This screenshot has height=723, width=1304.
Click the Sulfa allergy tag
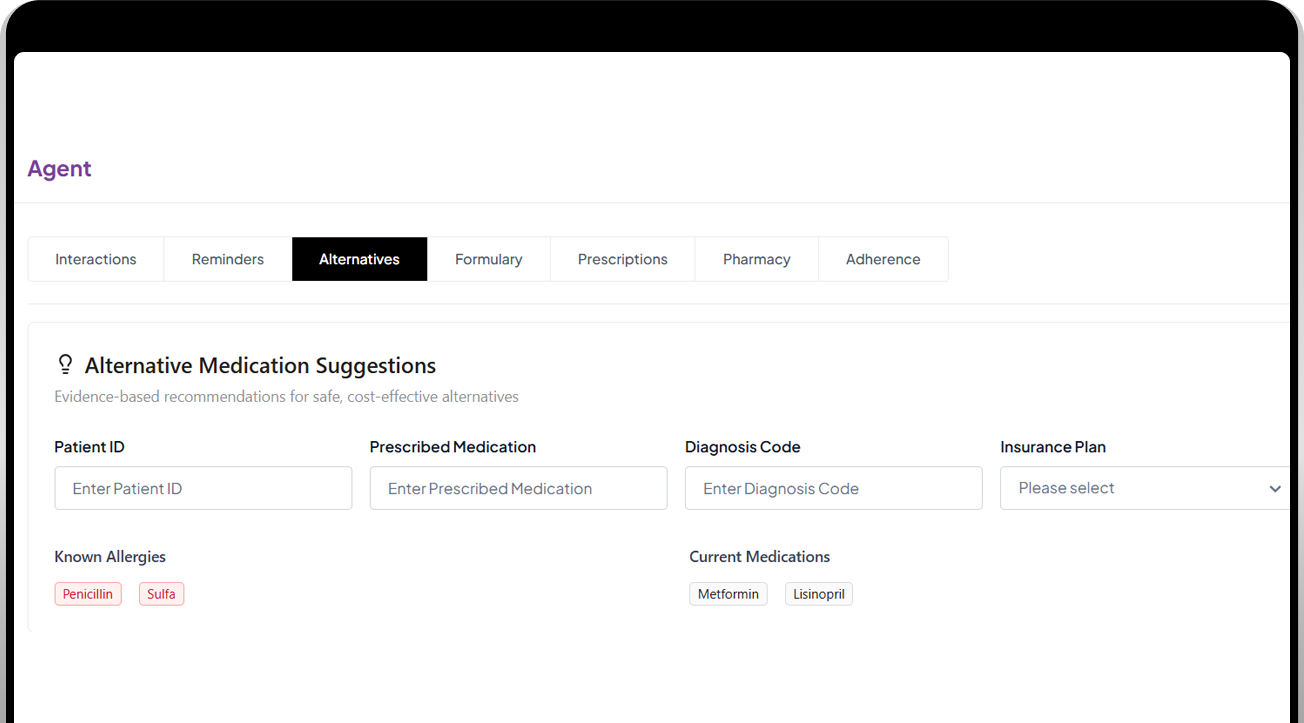[161, 594]
